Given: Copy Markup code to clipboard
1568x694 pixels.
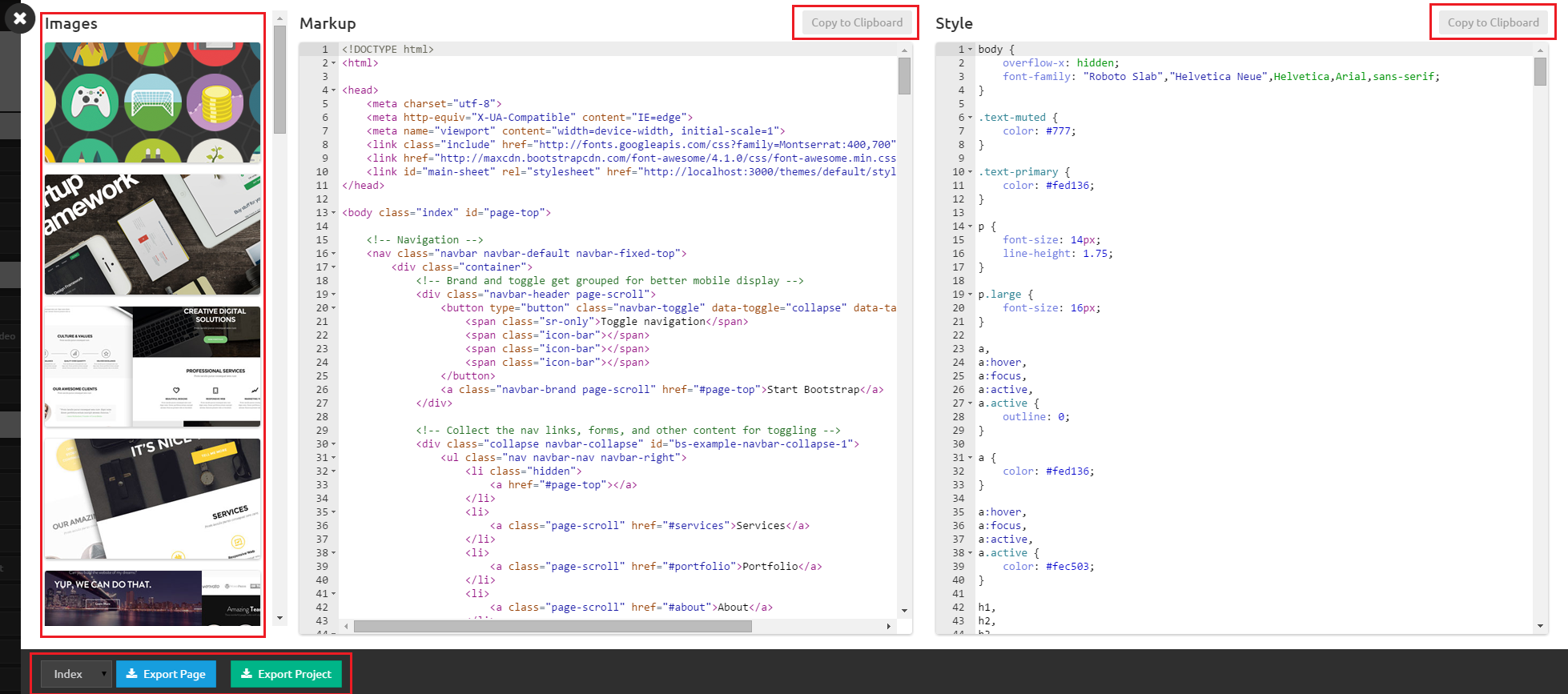Looking at the screenshot, I should (856, 22).
